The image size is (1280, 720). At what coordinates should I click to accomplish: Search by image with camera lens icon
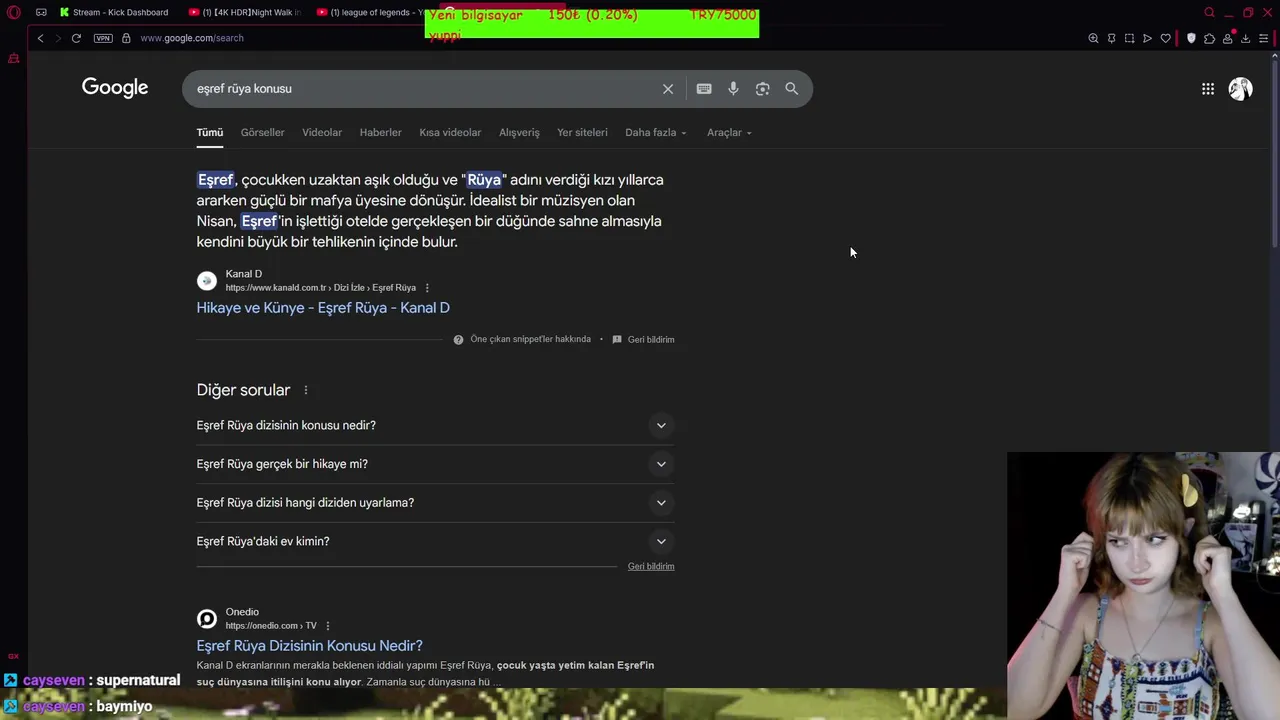(762, 88)
